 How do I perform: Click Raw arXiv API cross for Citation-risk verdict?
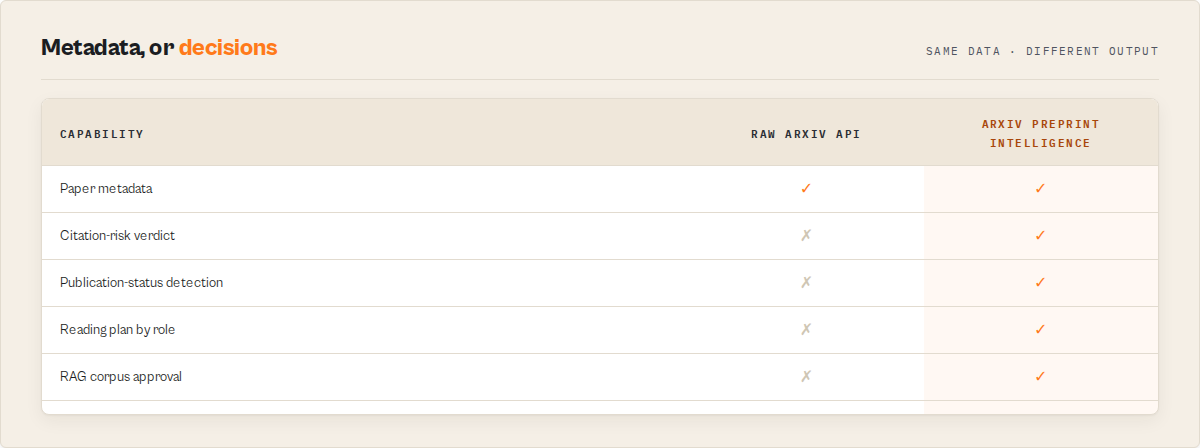point(806,235)
